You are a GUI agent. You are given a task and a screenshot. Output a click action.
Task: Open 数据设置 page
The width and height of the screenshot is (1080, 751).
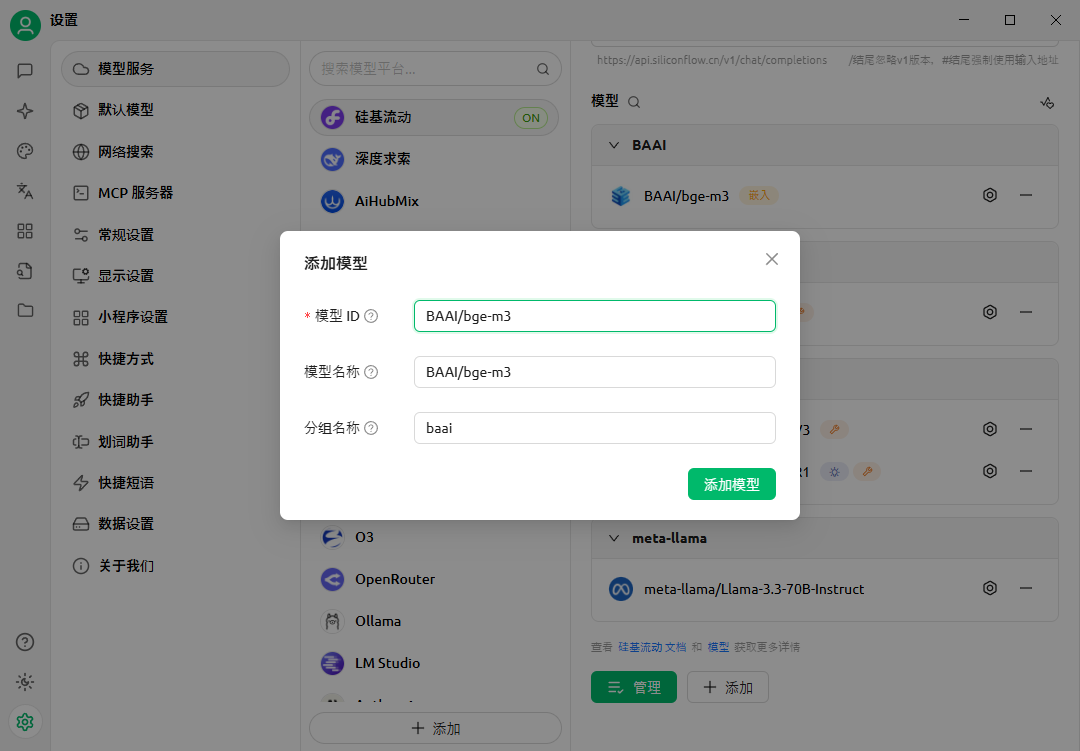(176, 524)
